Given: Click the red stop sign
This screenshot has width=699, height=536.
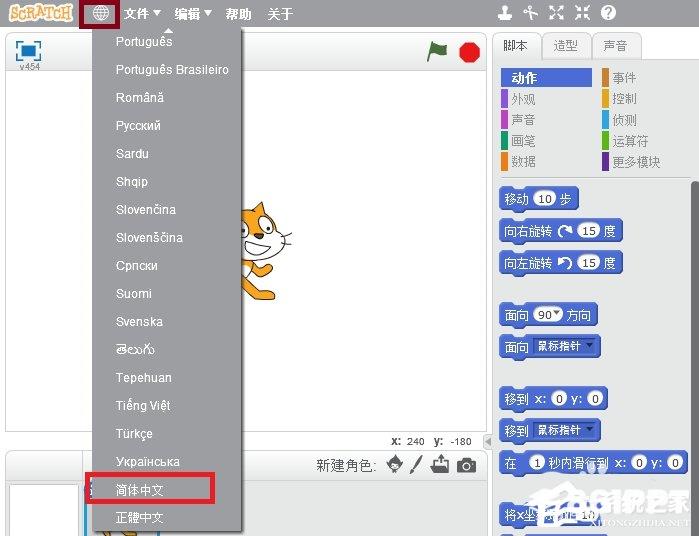Looking at the screenshot, I should (469, 52).
